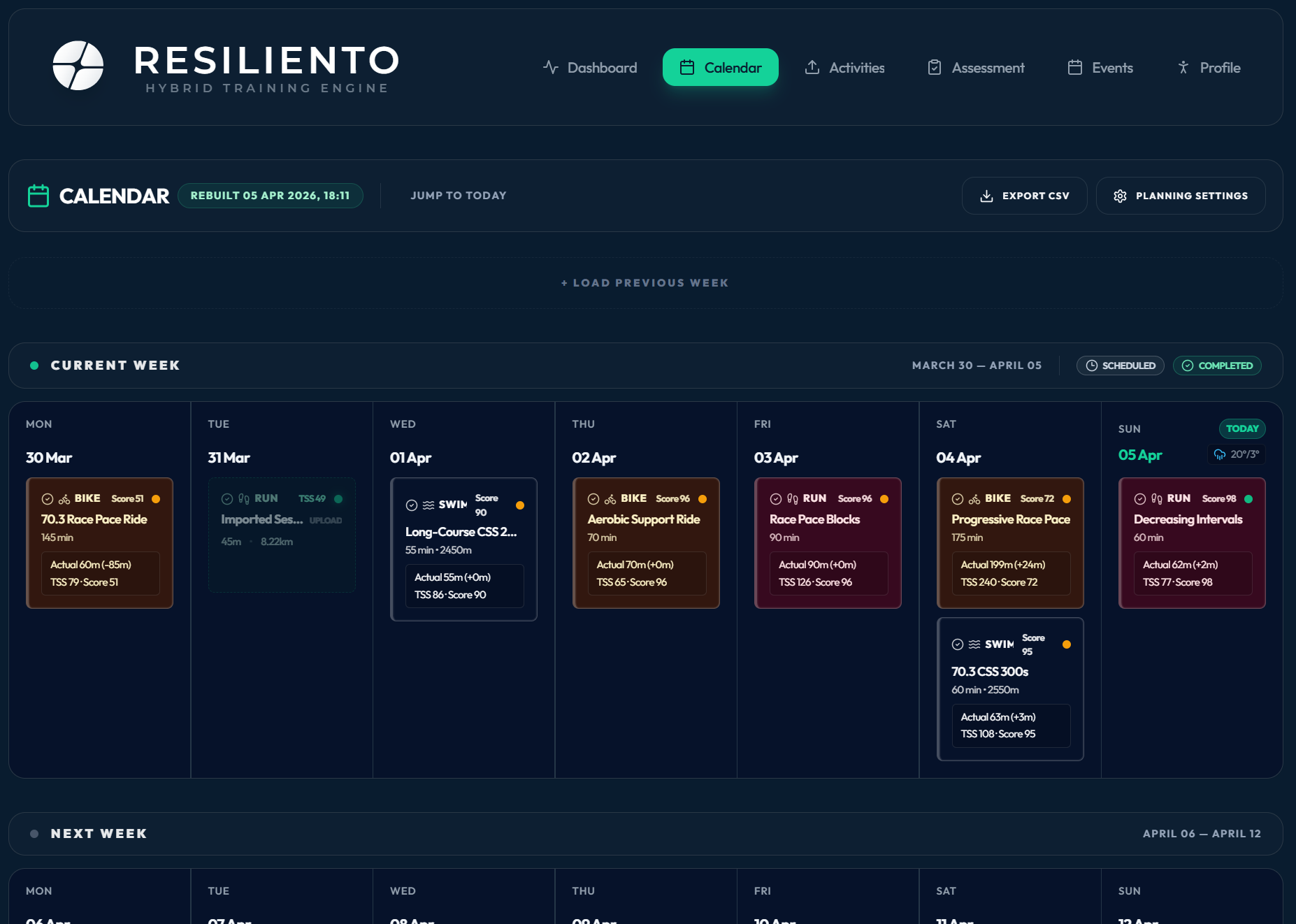Click swim waves icon on 70.3 CSS 300s
This screenshot has width=1296, height=924.
pyautogui.click(x=974, y=644)
